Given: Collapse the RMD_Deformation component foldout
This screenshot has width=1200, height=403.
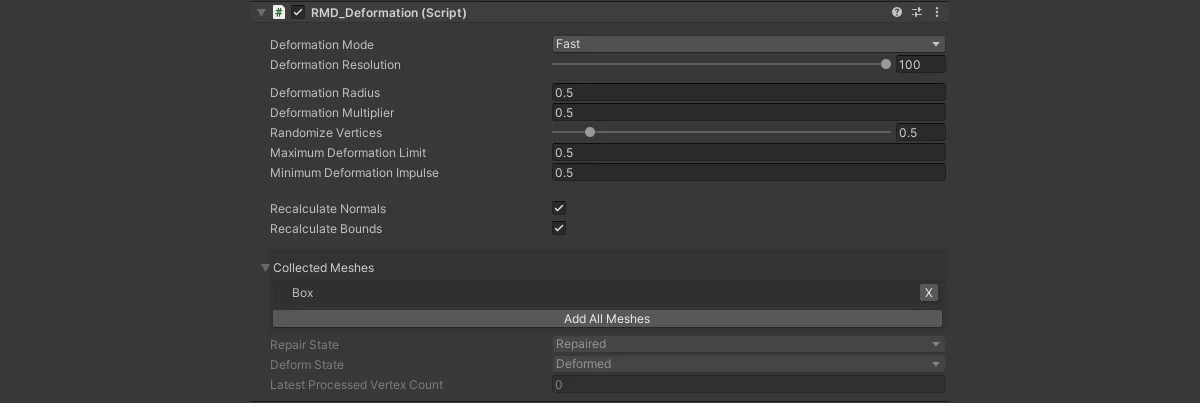Looking at the screenshot, I should (x=262, y=13).
